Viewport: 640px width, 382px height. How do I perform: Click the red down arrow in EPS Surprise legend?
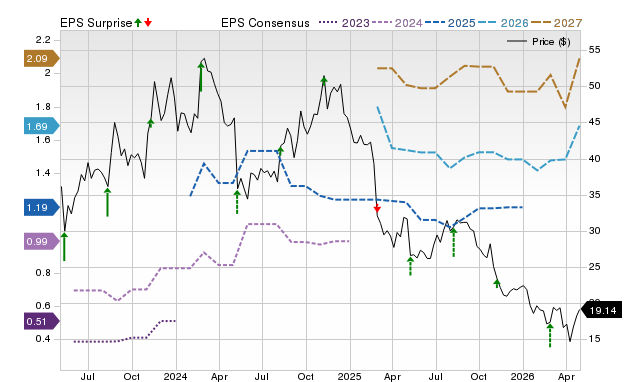click(148, 23)
